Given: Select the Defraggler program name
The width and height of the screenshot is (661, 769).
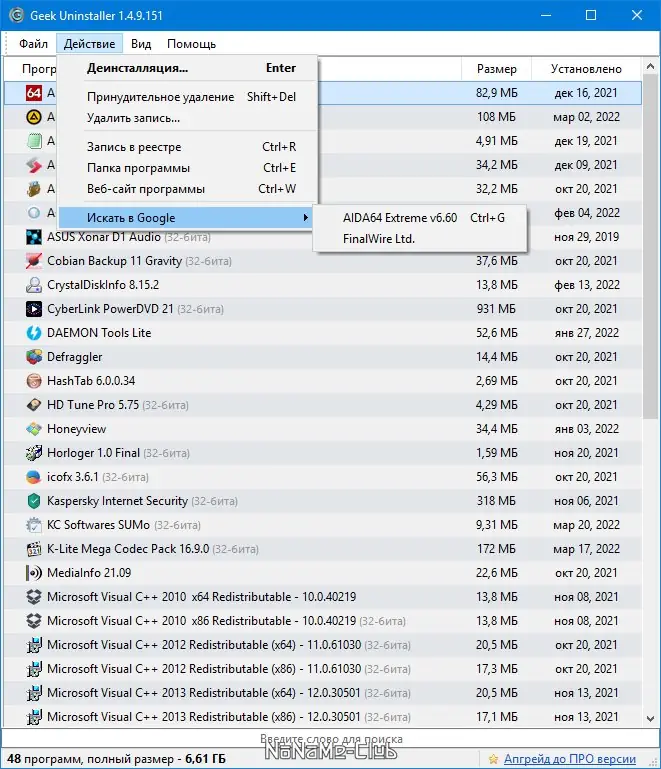Looking at the screenshot, I should 75,357.
